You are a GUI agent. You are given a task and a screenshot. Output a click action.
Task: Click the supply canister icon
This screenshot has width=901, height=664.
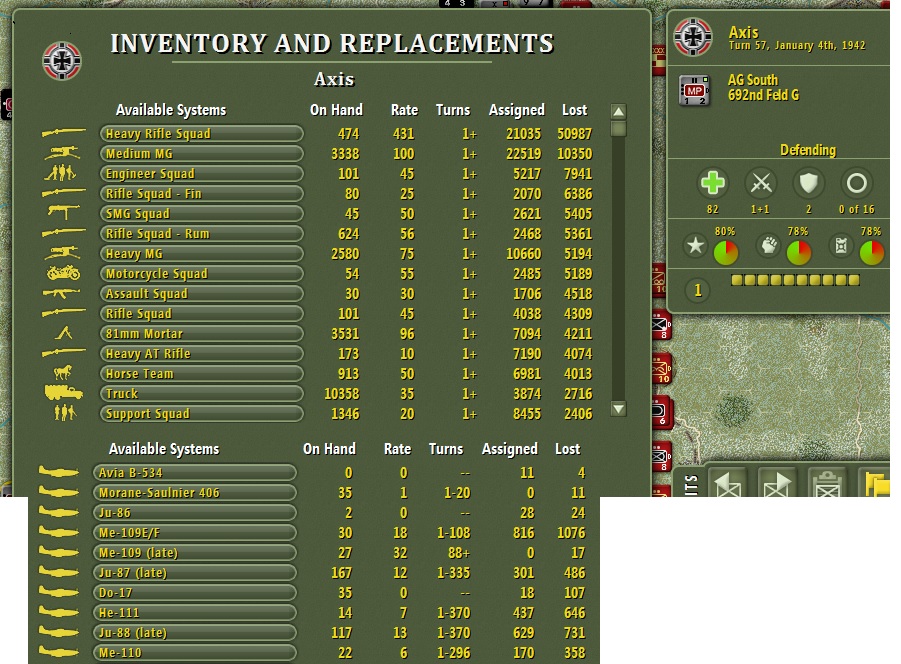pos(841,246)
